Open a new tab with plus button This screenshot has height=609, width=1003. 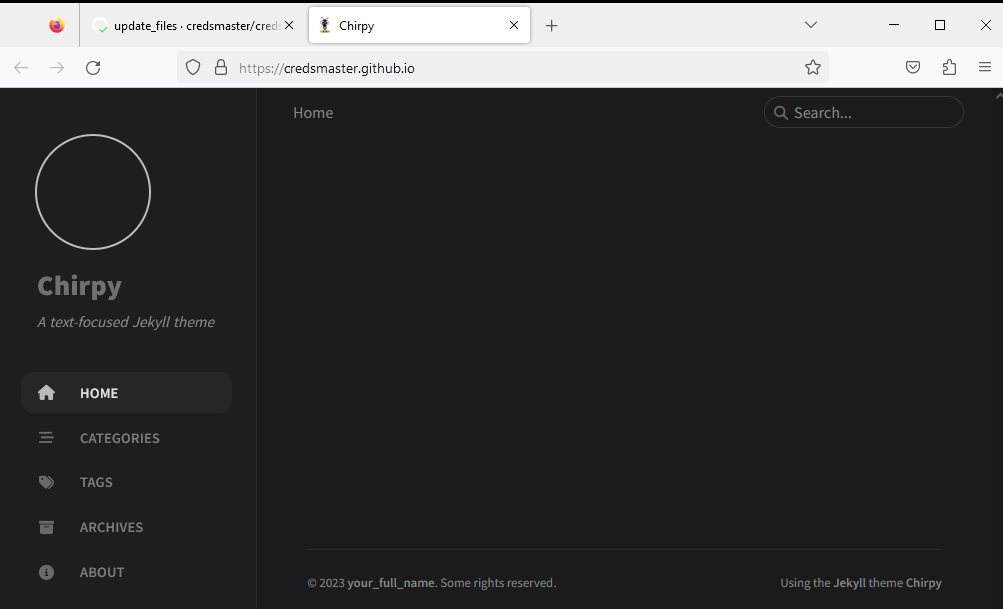551,26
